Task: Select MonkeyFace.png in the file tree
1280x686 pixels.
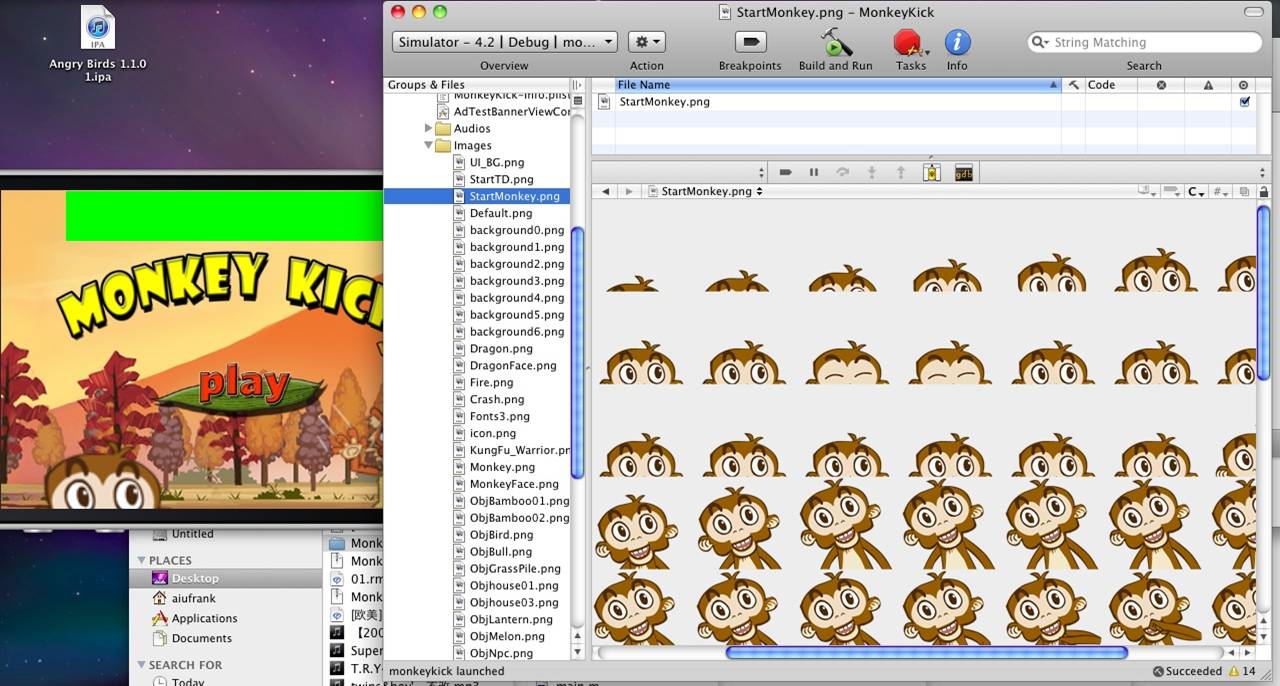Action: point(514,484)
